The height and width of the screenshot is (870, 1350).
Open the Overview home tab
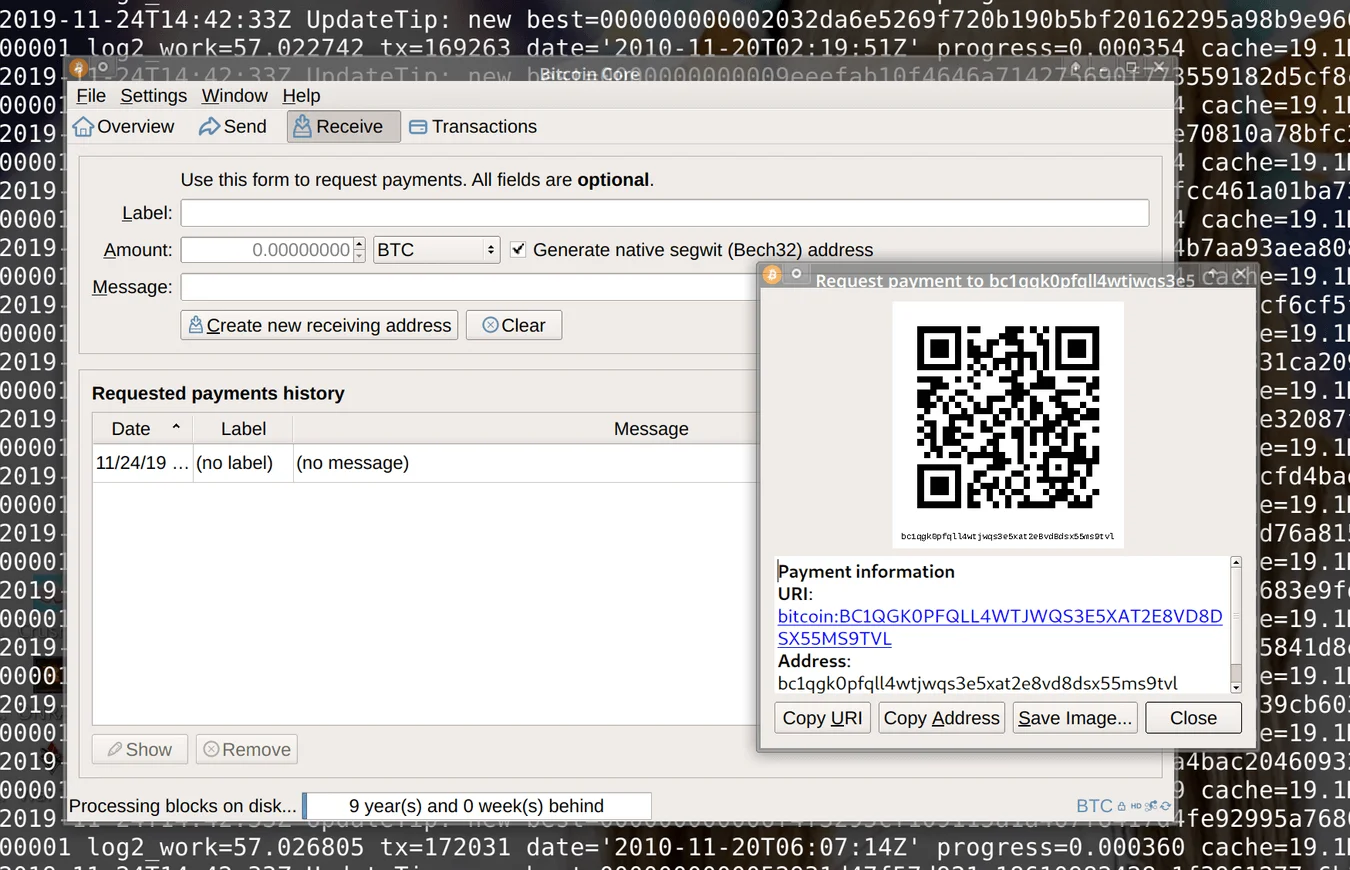123,127
